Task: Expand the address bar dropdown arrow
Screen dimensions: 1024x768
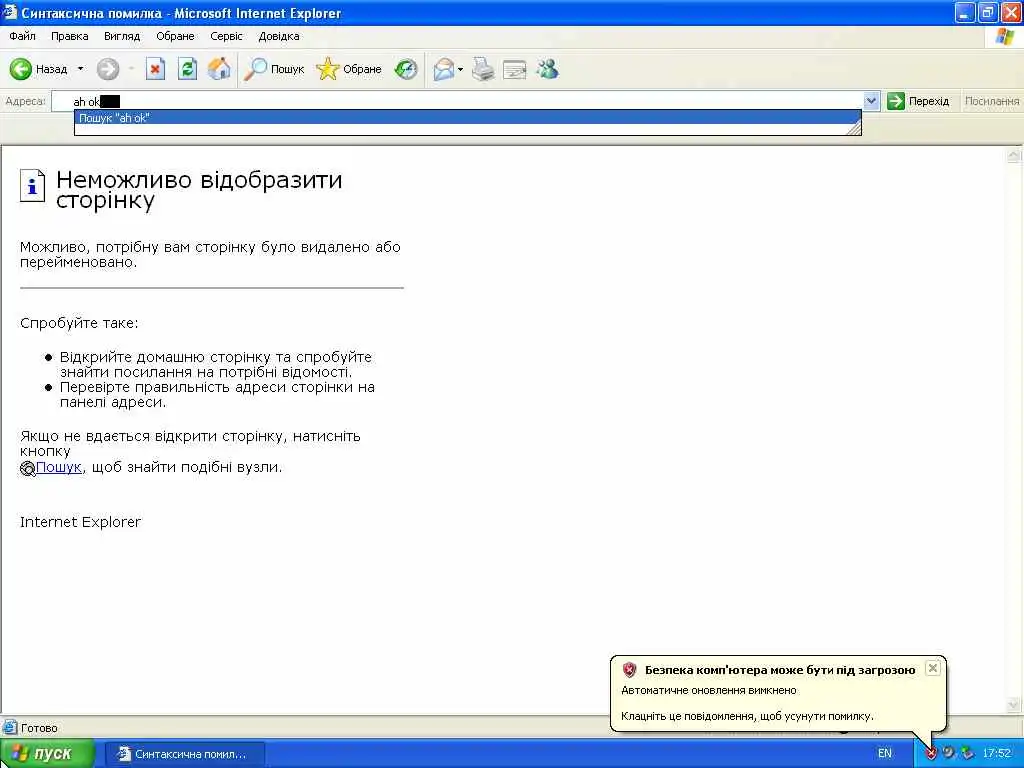Action: click(x=871, y=101)
